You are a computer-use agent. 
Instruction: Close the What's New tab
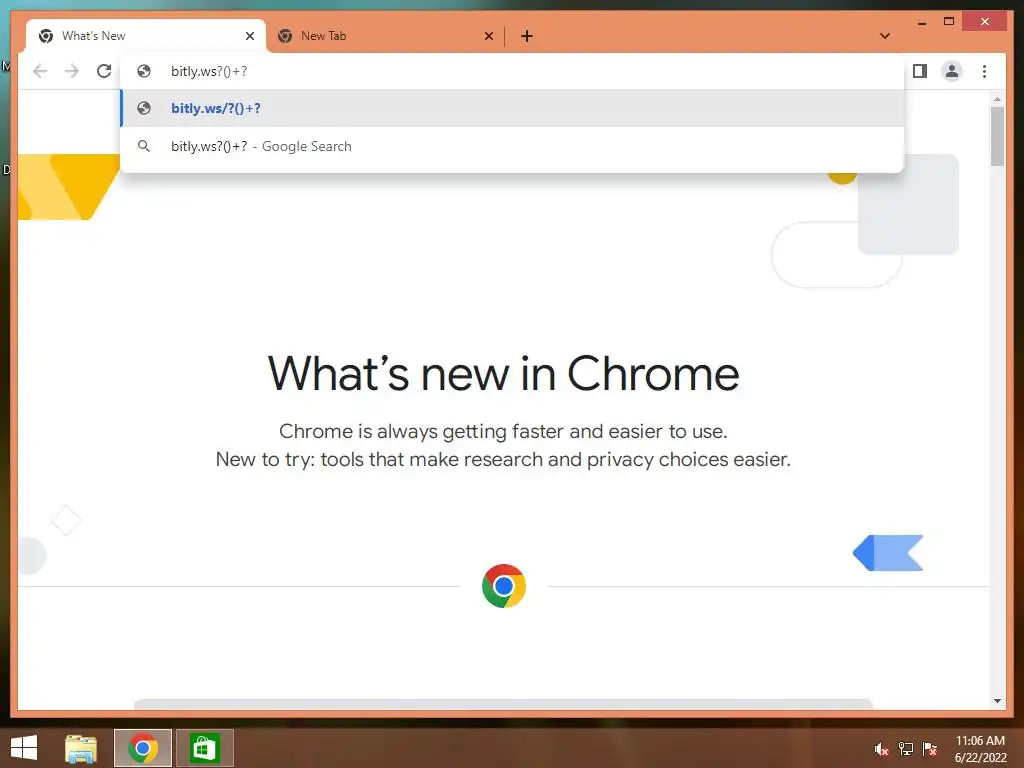[249, 36]
